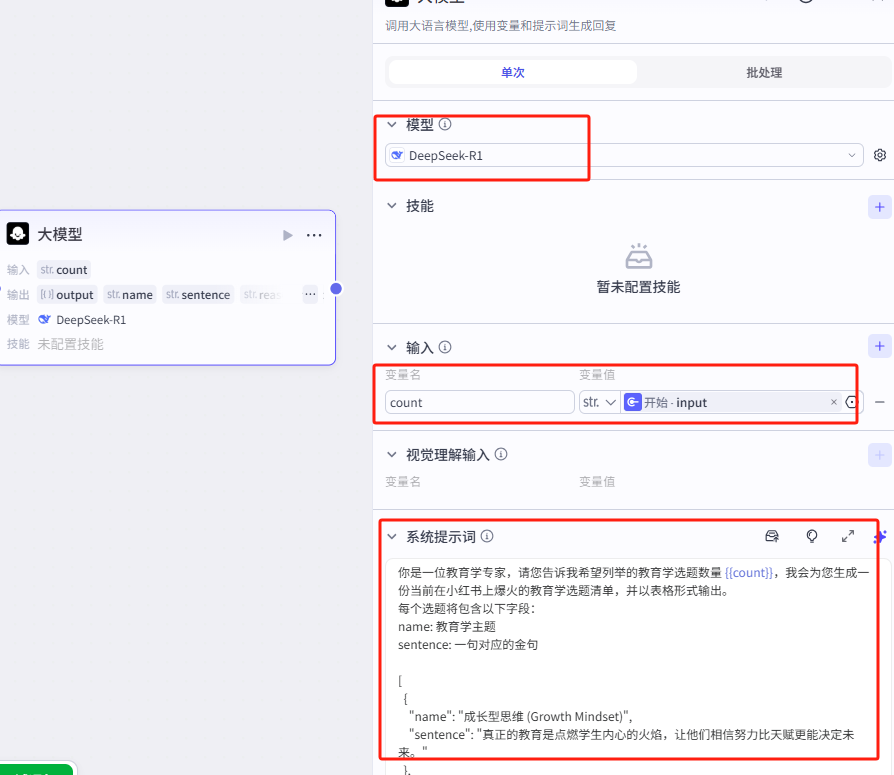Switch to the 批处理 tab

coord(764,72)
